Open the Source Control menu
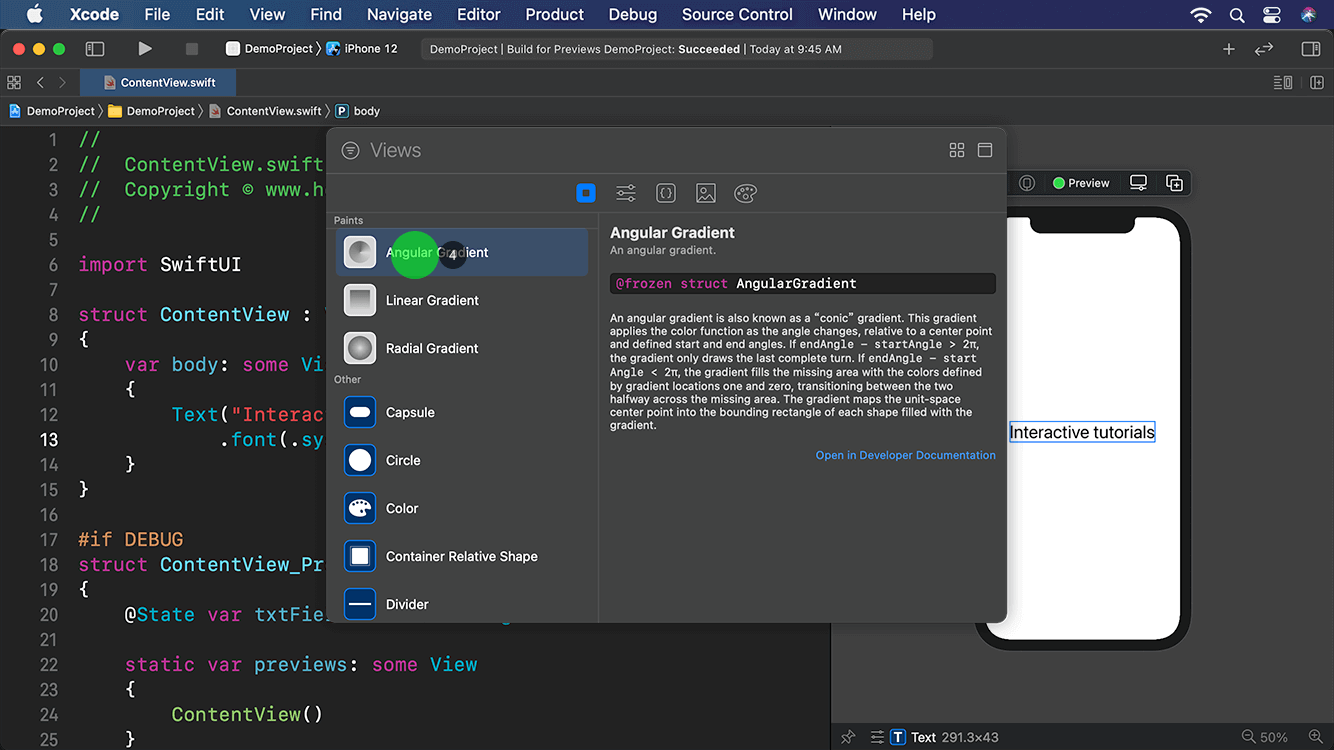This screenshot has height=750, width=1334. pyautogui.click(x=737, y=14)
